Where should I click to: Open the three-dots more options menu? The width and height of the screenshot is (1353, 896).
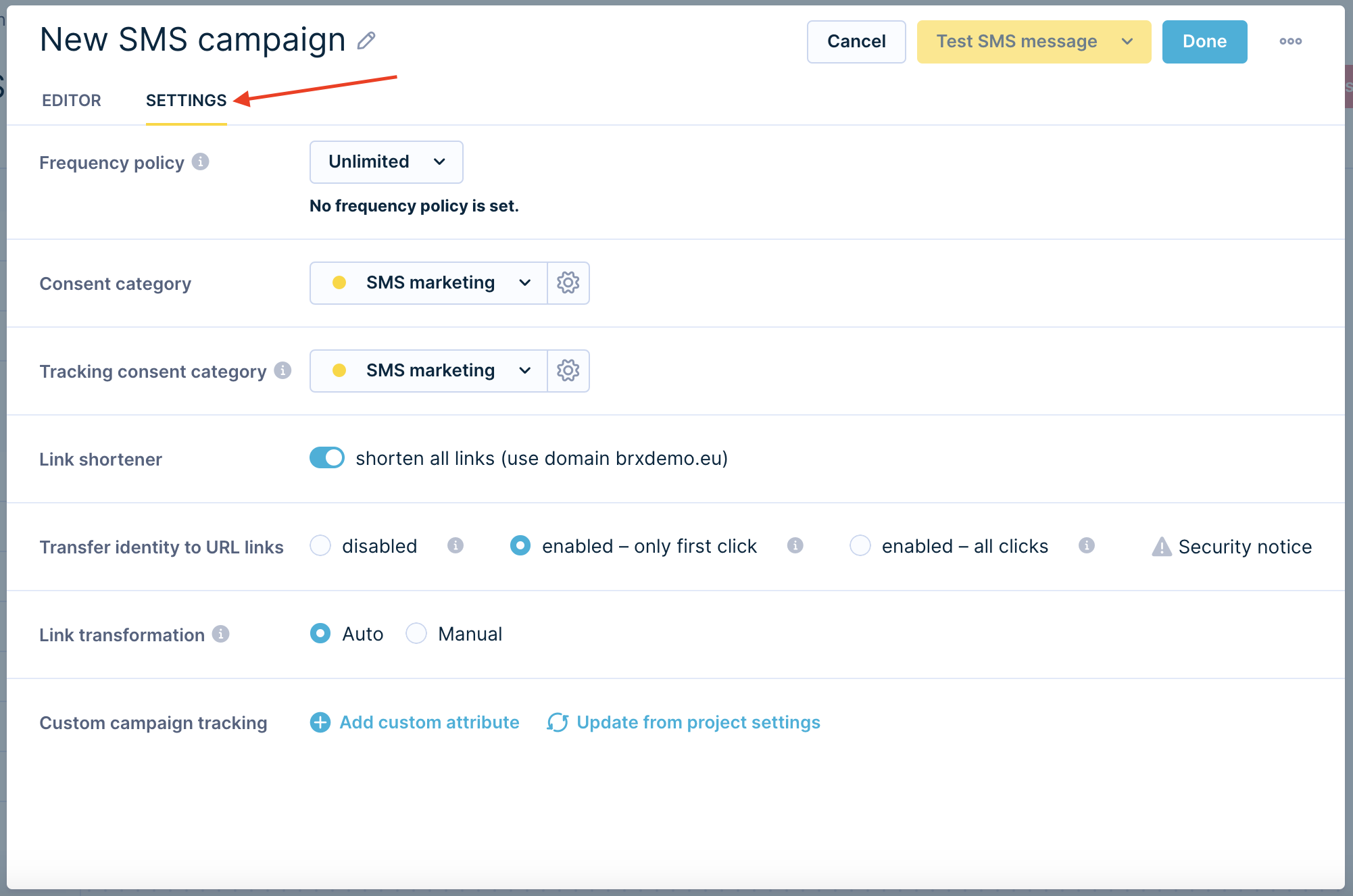(x=1290, y=41)
